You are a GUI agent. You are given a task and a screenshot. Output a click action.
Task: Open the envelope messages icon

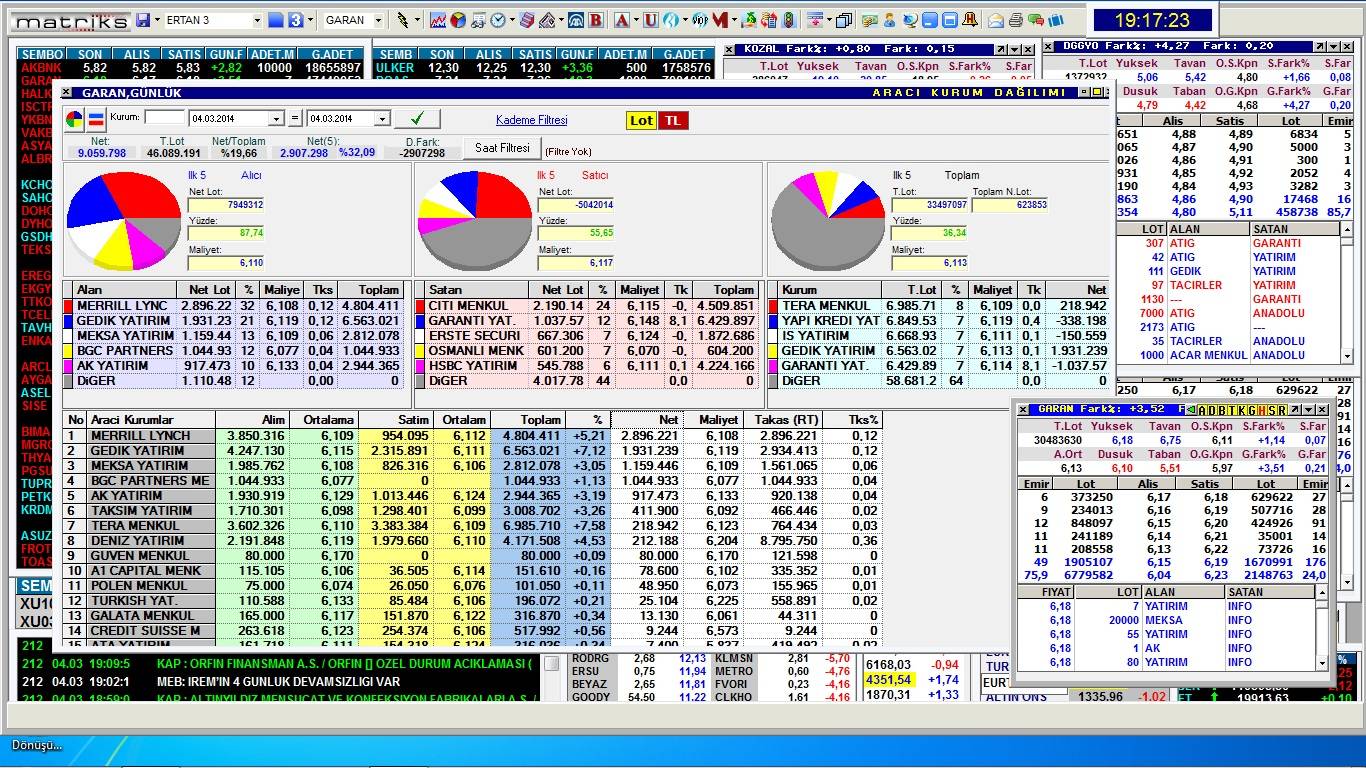point(996,20)
